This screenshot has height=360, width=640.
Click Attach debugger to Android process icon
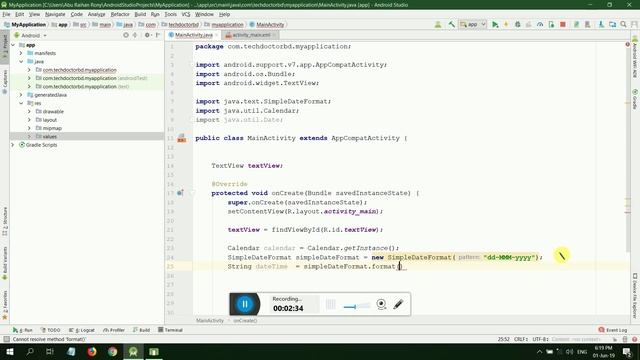pyautogui.click(x=551, y=24)
